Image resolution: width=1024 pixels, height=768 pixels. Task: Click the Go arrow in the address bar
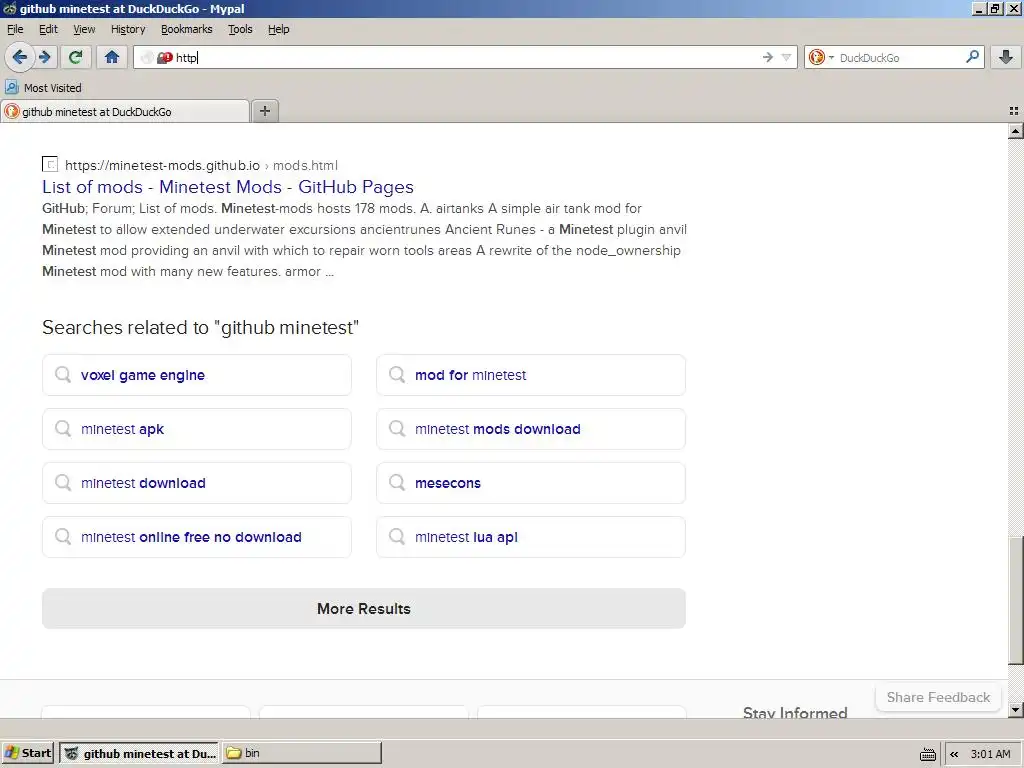(767, 57)
